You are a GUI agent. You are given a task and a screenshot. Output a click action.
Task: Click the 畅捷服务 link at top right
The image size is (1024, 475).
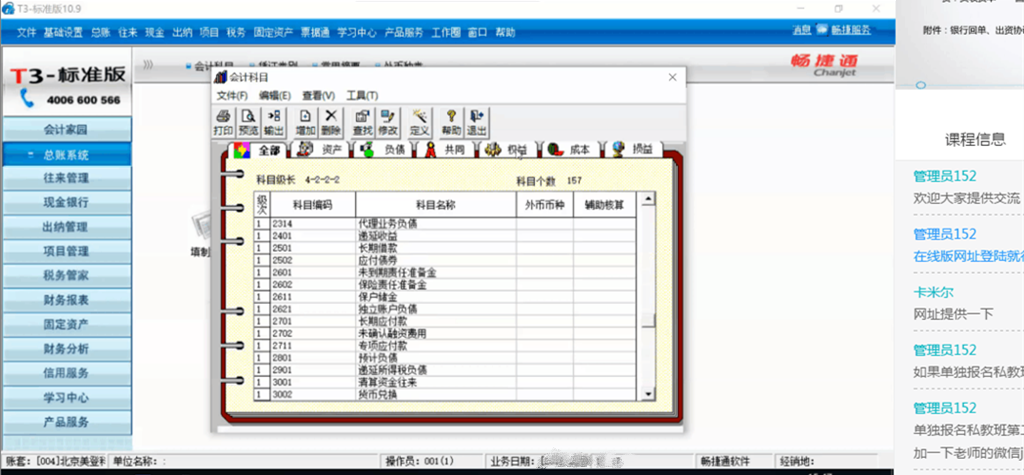851,31
